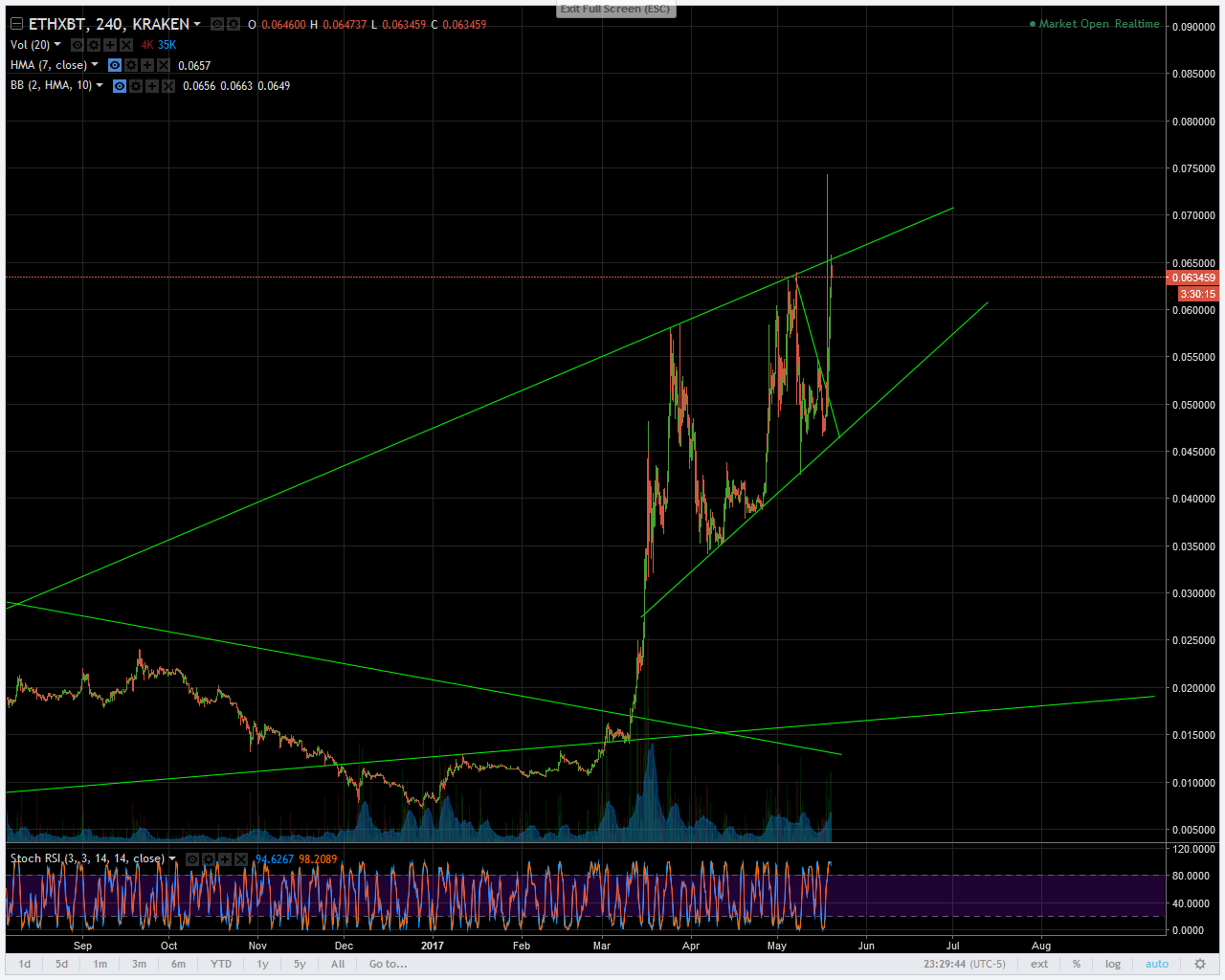Screen dimensions: 1225x980
Task: Hide the HMA (7, close) indicator
Action: (x=115, y=65)
